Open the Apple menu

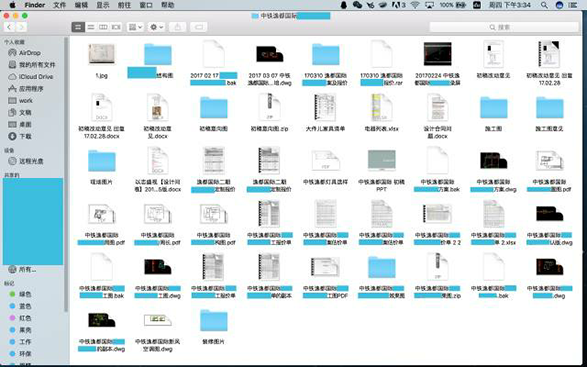click(12, 5)
